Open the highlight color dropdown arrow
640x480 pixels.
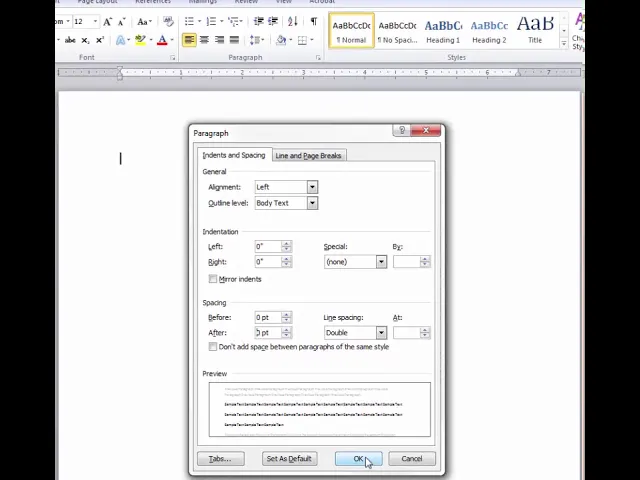coord(151,40)
